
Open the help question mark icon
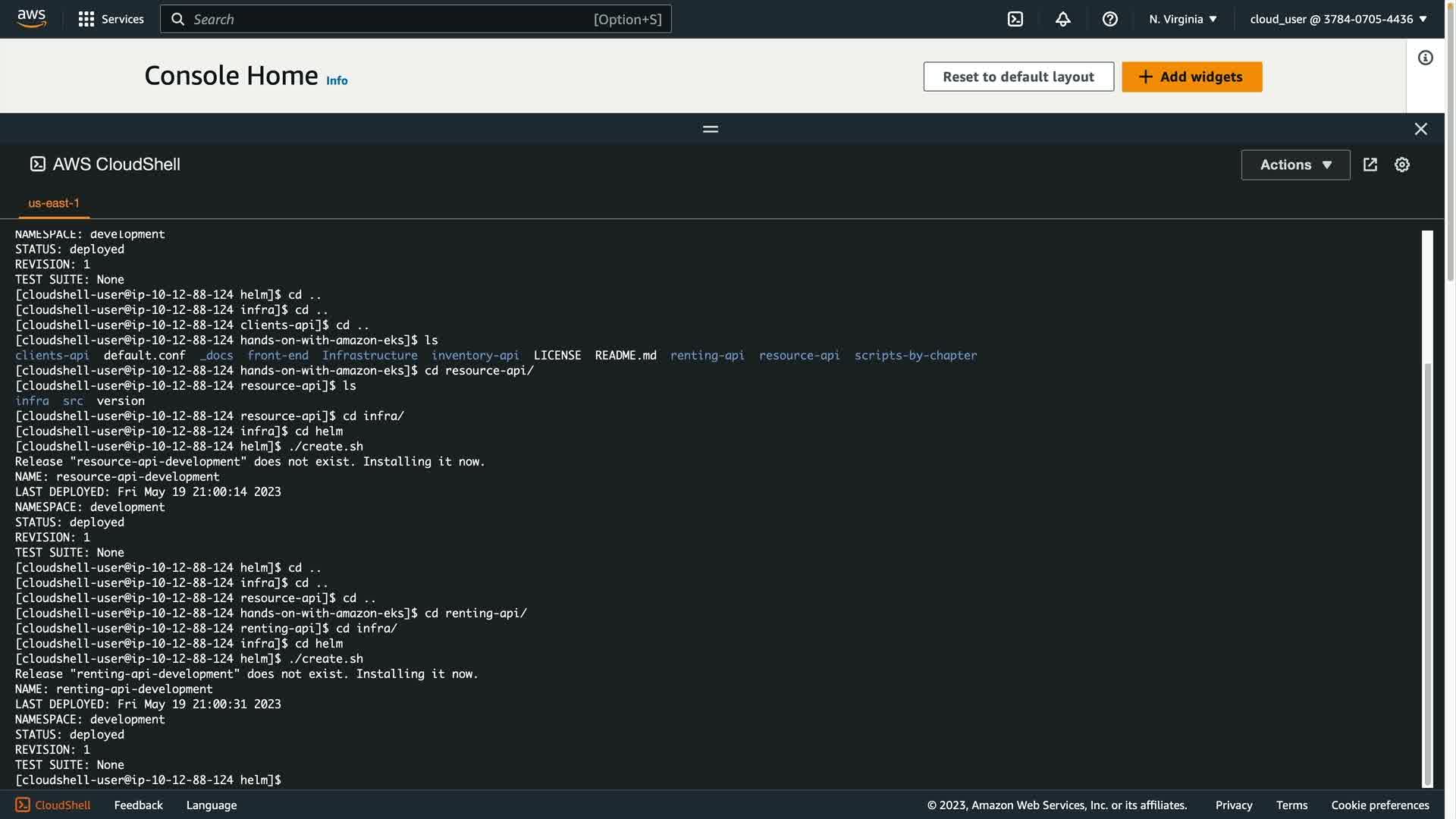tap(1109, 19)
